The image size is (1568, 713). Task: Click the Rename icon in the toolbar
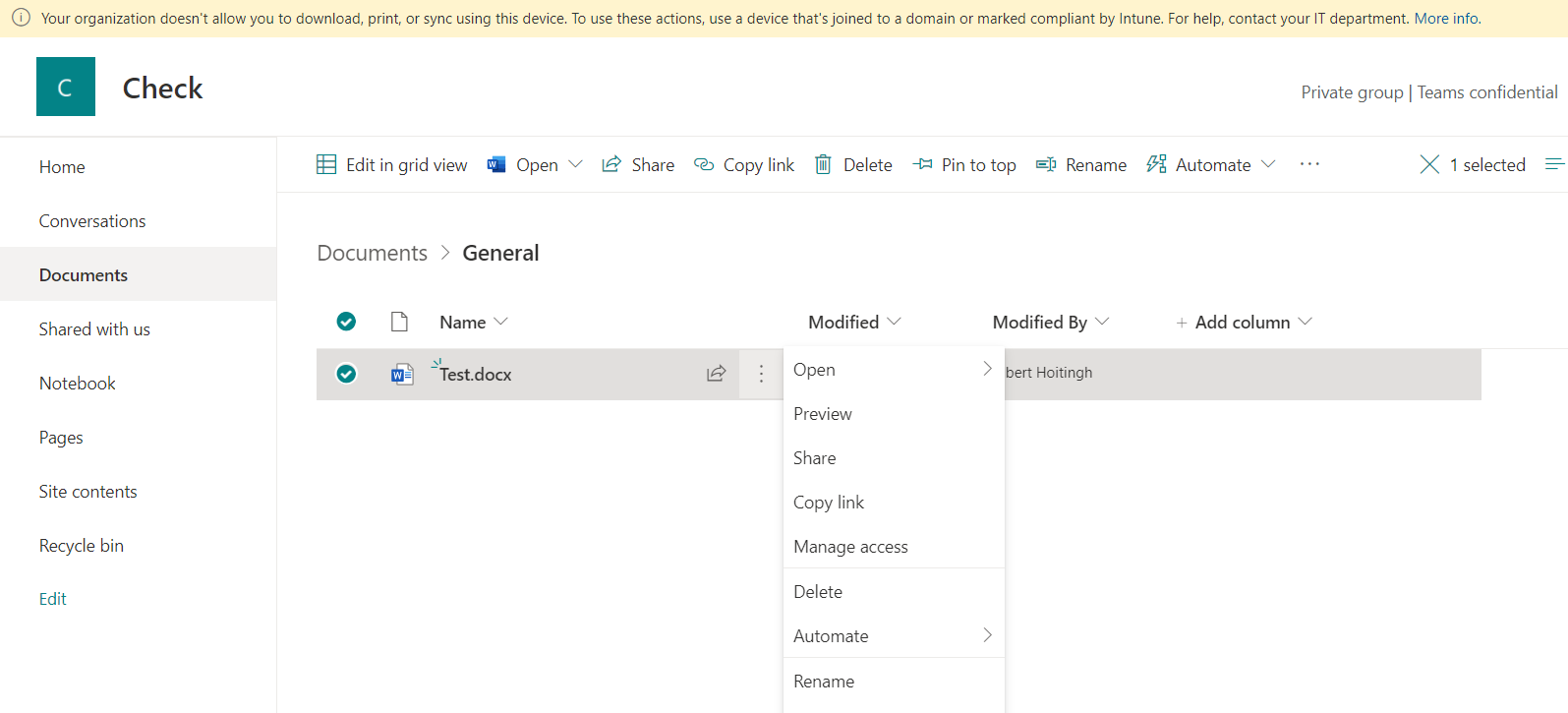click(1046, 164)
